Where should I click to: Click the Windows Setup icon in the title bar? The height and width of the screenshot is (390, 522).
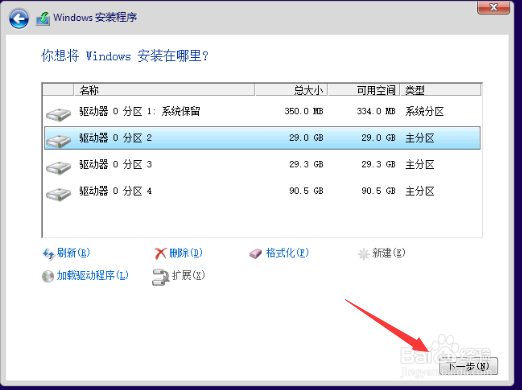[x=43, y=18]
